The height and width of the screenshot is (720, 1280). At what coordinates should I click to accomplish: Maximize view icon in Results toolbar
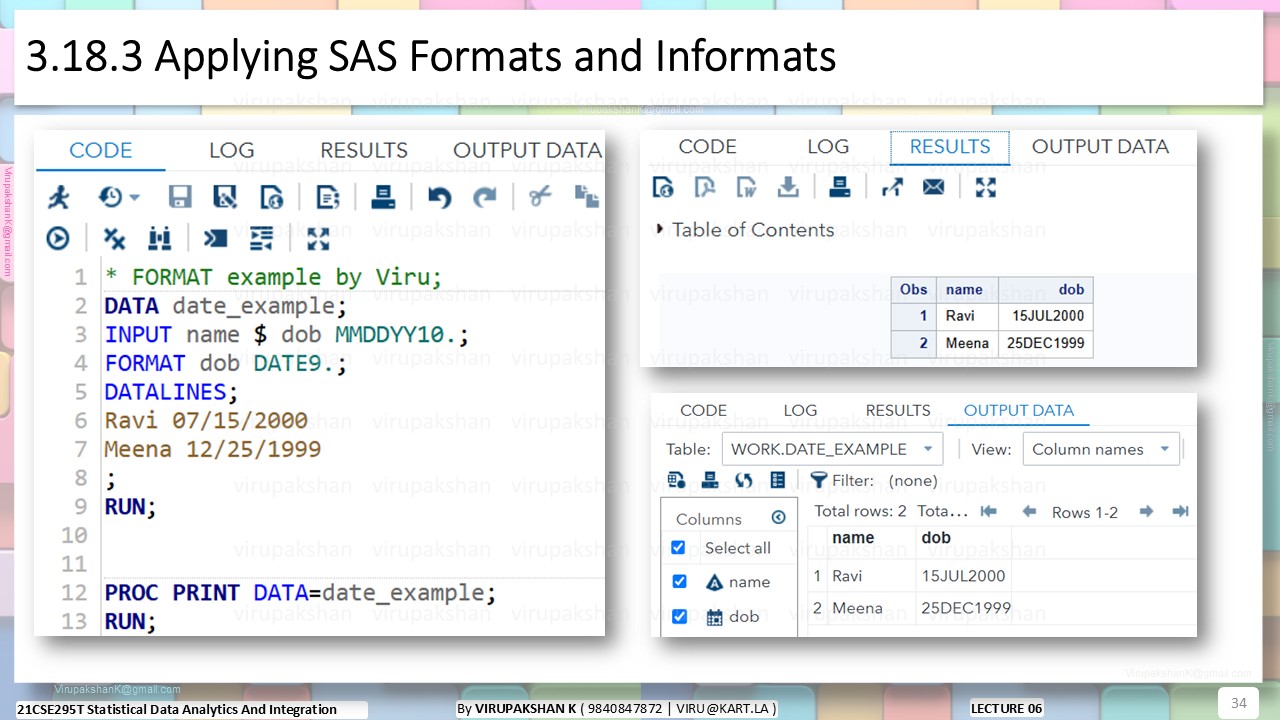pos(986,187)
